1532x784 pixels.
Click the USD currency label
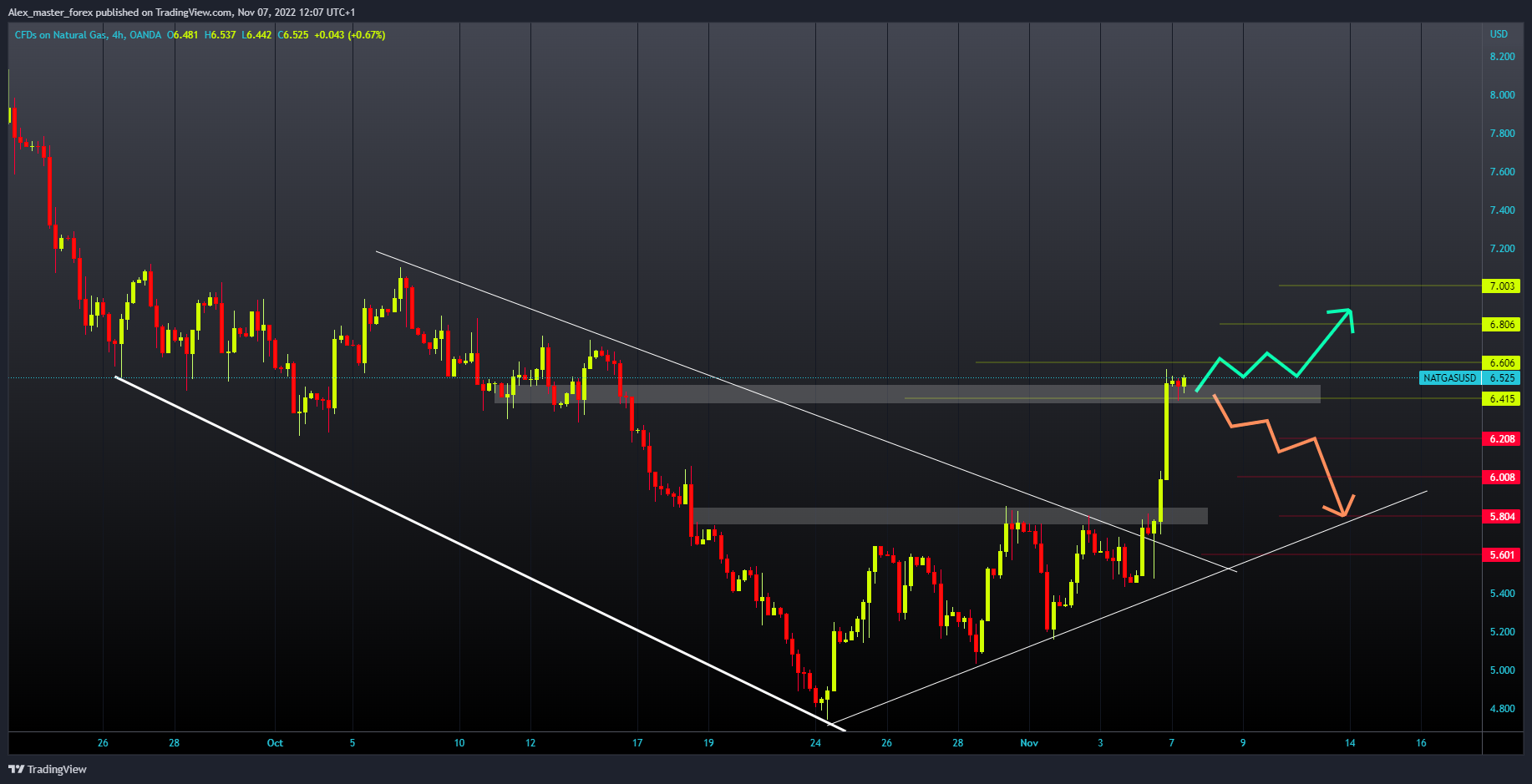1499,34
